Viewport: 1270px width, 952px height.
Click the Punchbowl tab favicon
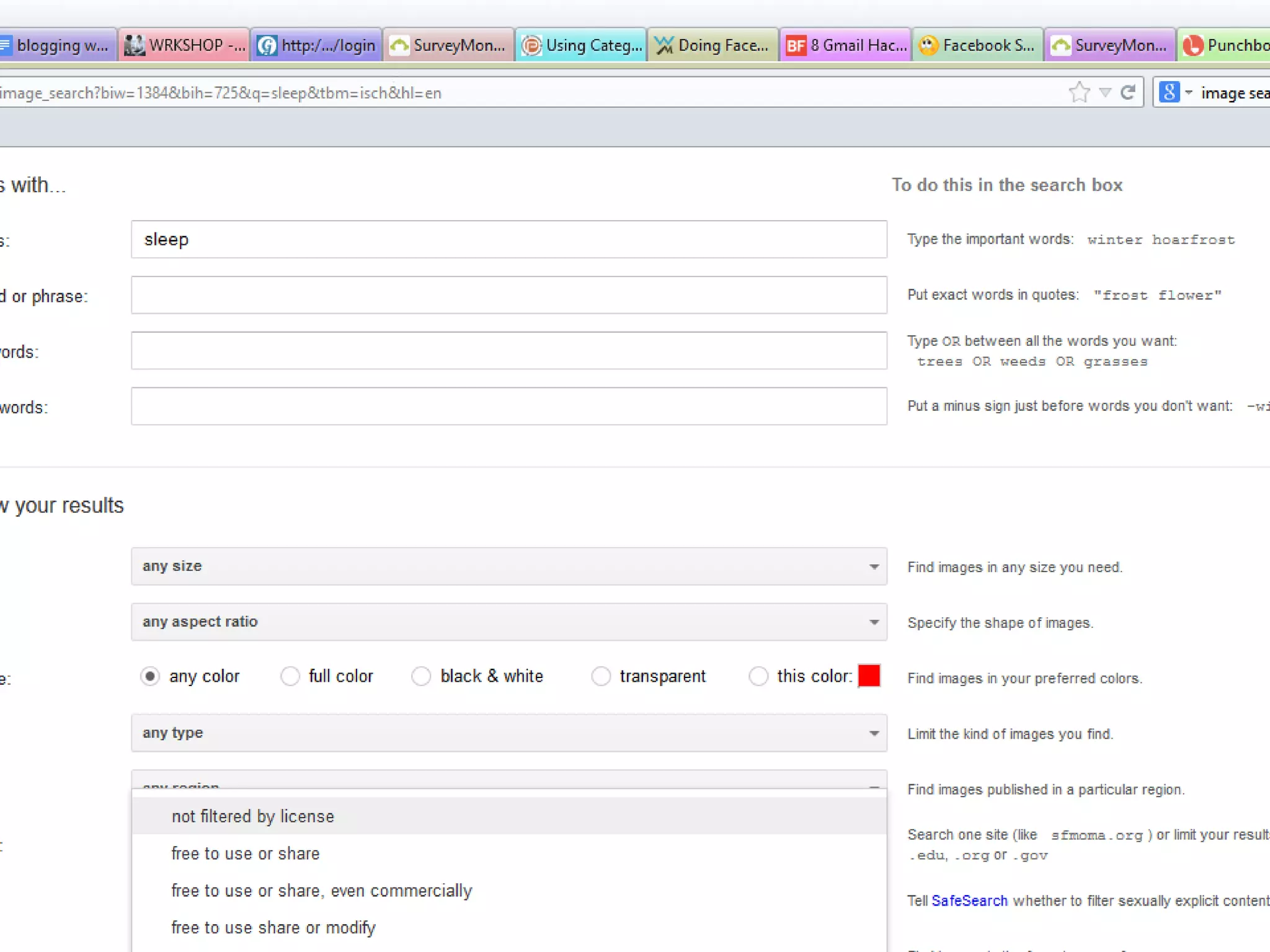(x=1192, y=45)
